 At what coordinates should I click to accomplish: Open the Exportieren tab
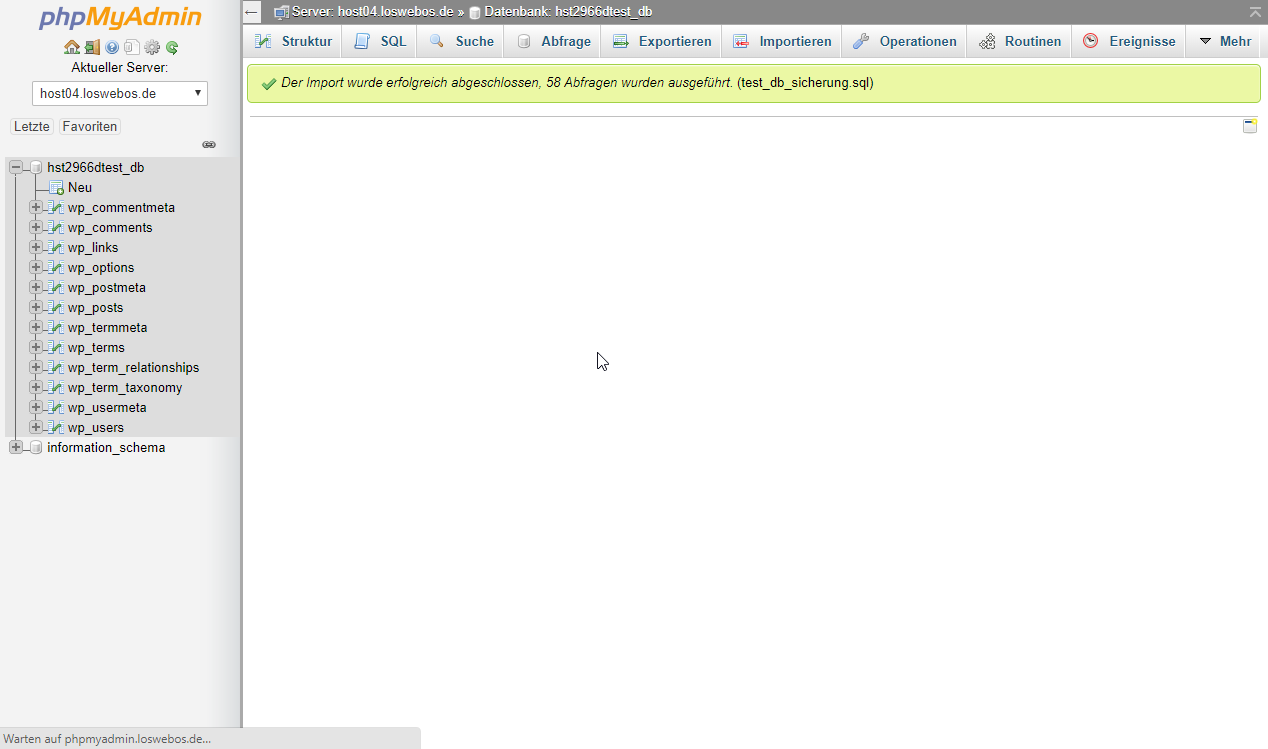point(663,42)
